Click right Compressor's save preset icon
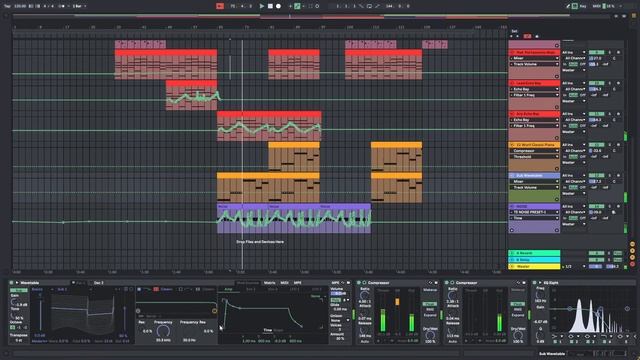Viewport: 640px width, 360px height. point(524,282)
